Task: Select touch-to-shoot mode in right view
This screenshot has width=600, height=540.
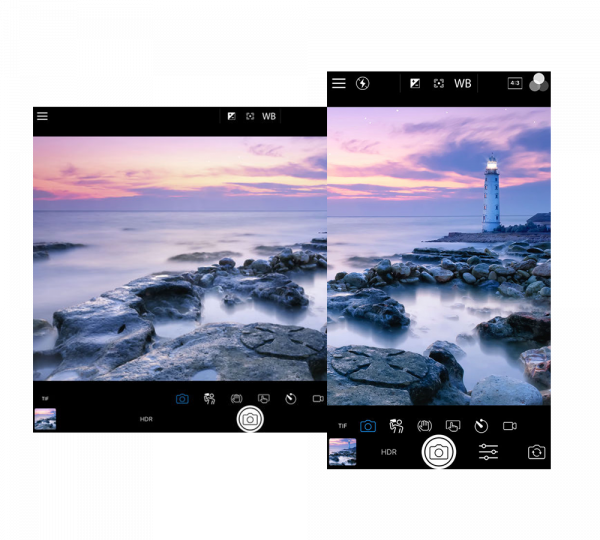Action: [452, 426]
